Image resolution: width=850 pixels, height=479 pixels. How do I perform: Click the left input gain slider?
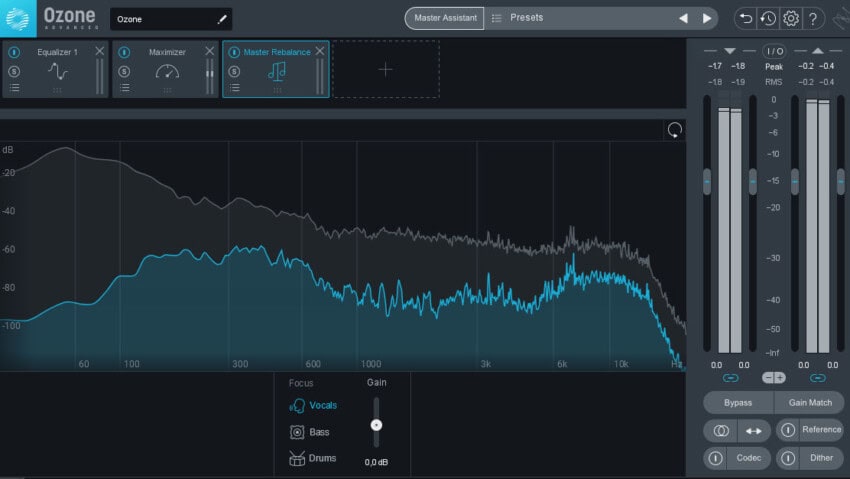click(x=707, y=181)
